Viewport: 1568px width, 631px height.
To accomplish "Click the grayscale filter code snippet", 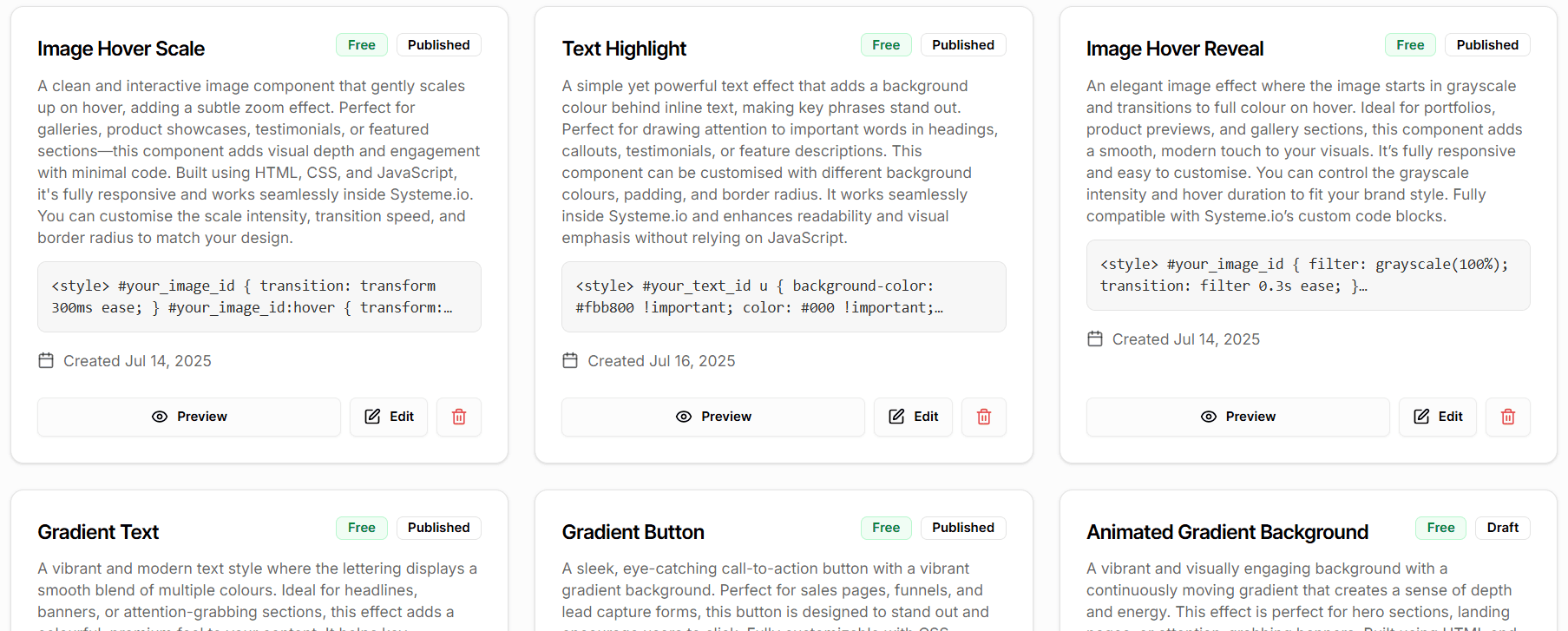I will coord(1307,275).
